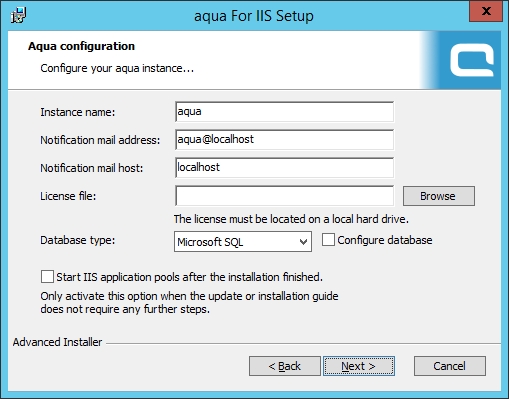
Task: Click the 'License file:' label
Action: pyautogui.click(x=68, y=196)
